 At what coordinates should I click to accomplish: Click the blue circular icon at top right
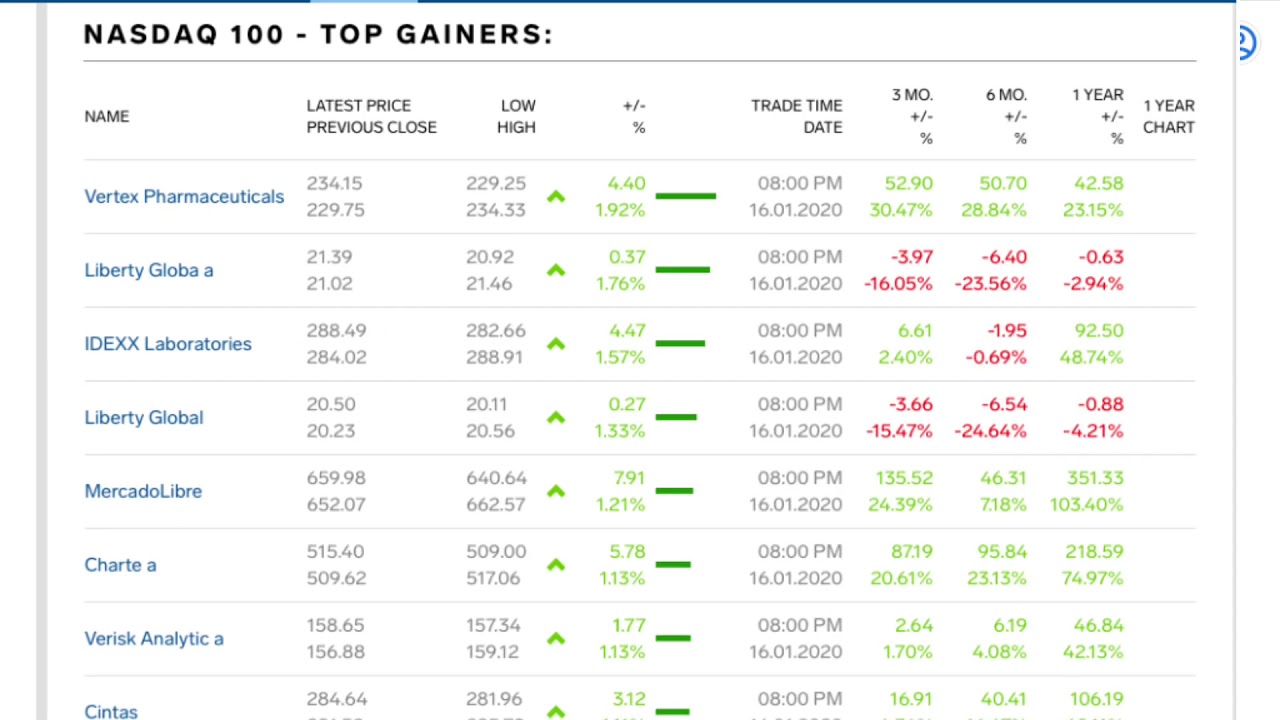click(x=1244, y=43)
